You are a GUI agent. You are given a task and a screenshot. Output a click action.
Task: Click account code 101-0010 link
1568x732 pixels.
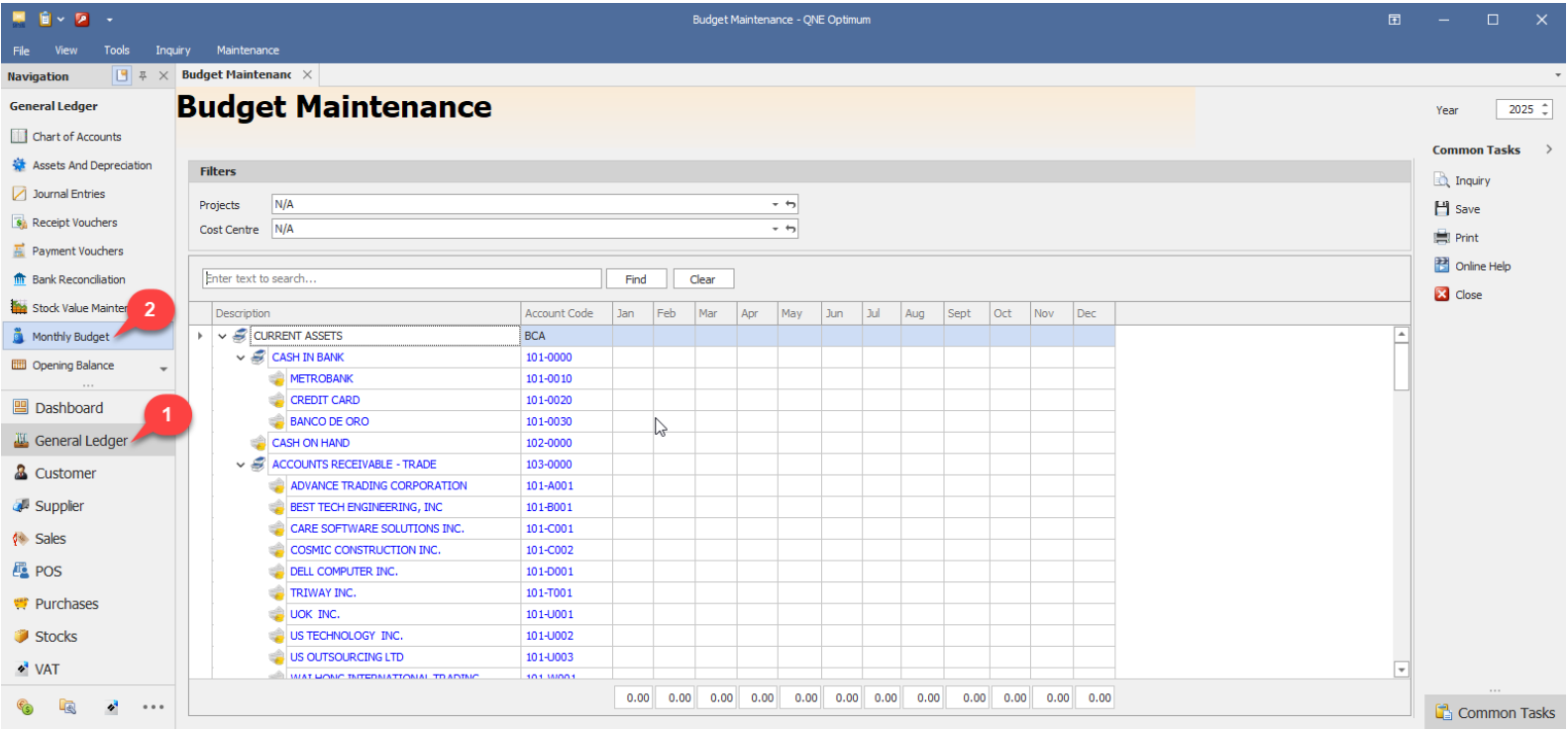549,379
